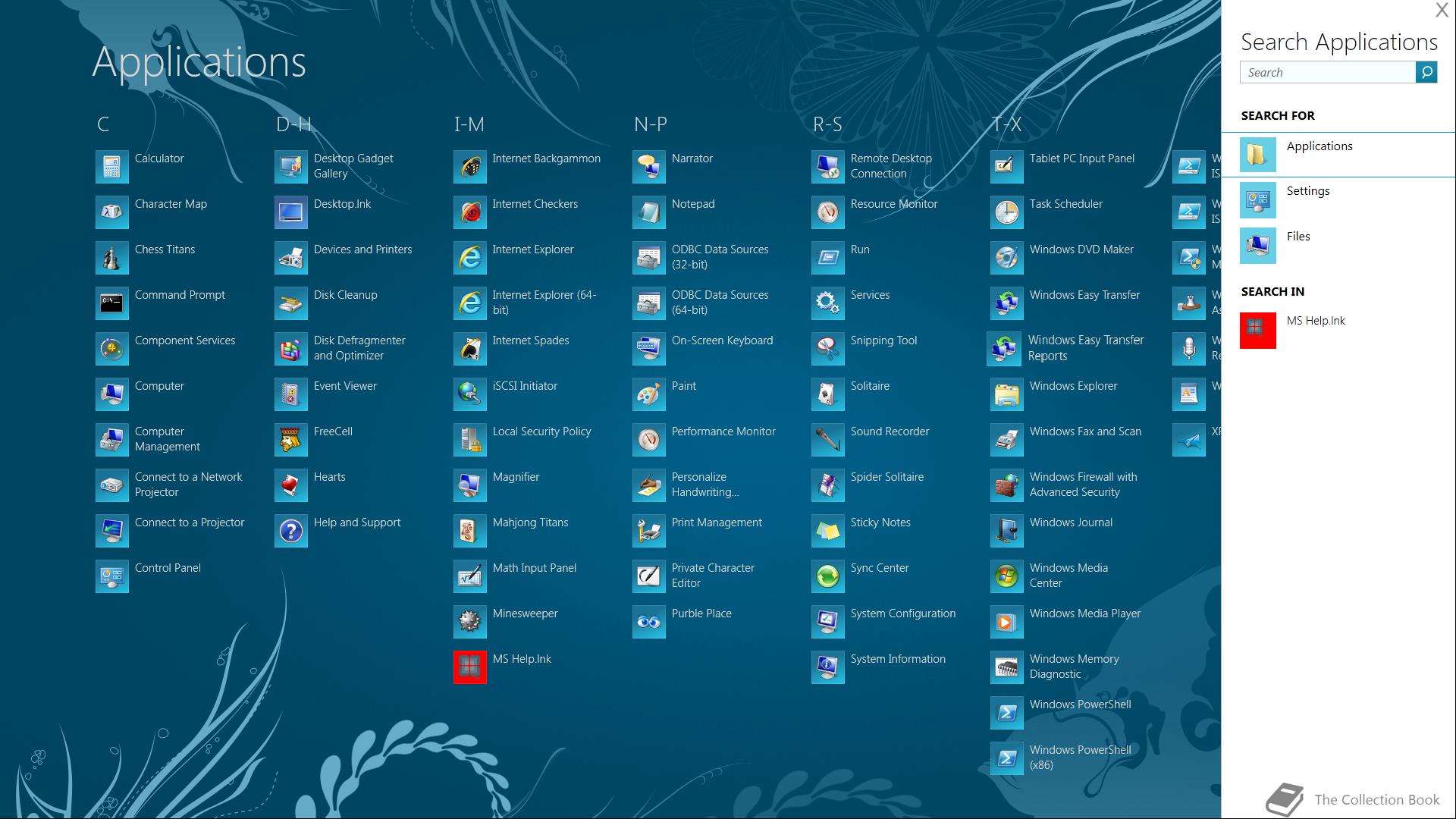This screenshot has width=1456, height=819.
Task: Click the Tablet PC Input Panel label
Action: [1081, 158]
